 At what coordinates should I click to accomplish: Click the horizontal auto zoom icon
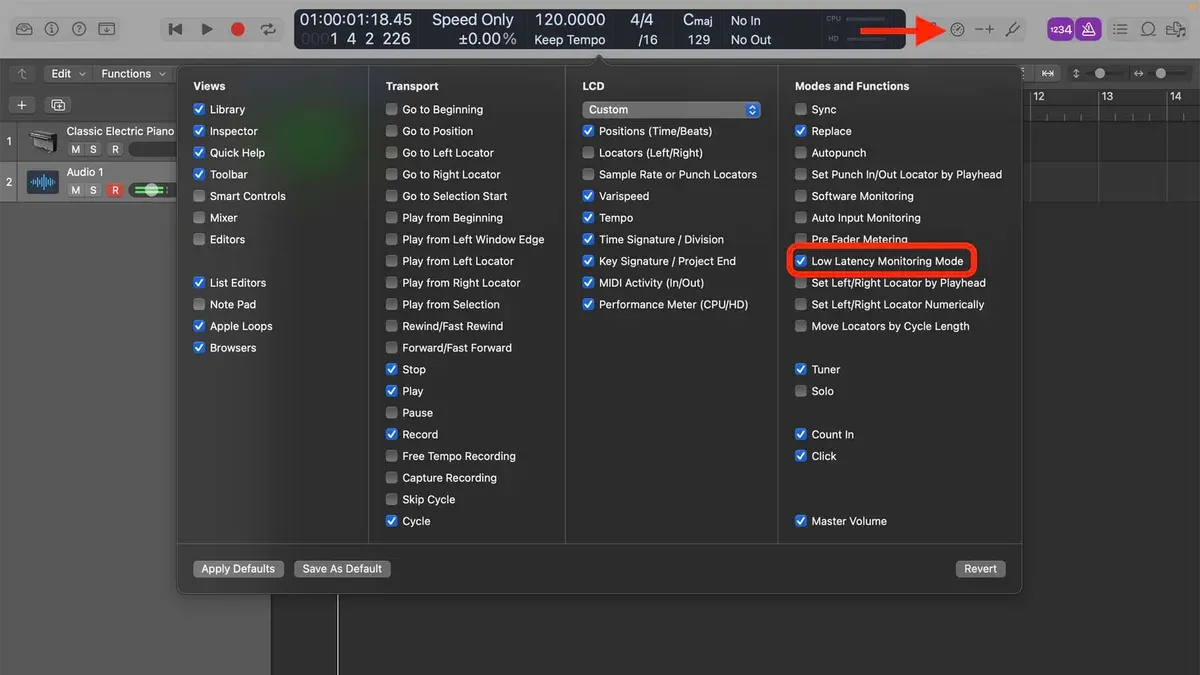1047,74
